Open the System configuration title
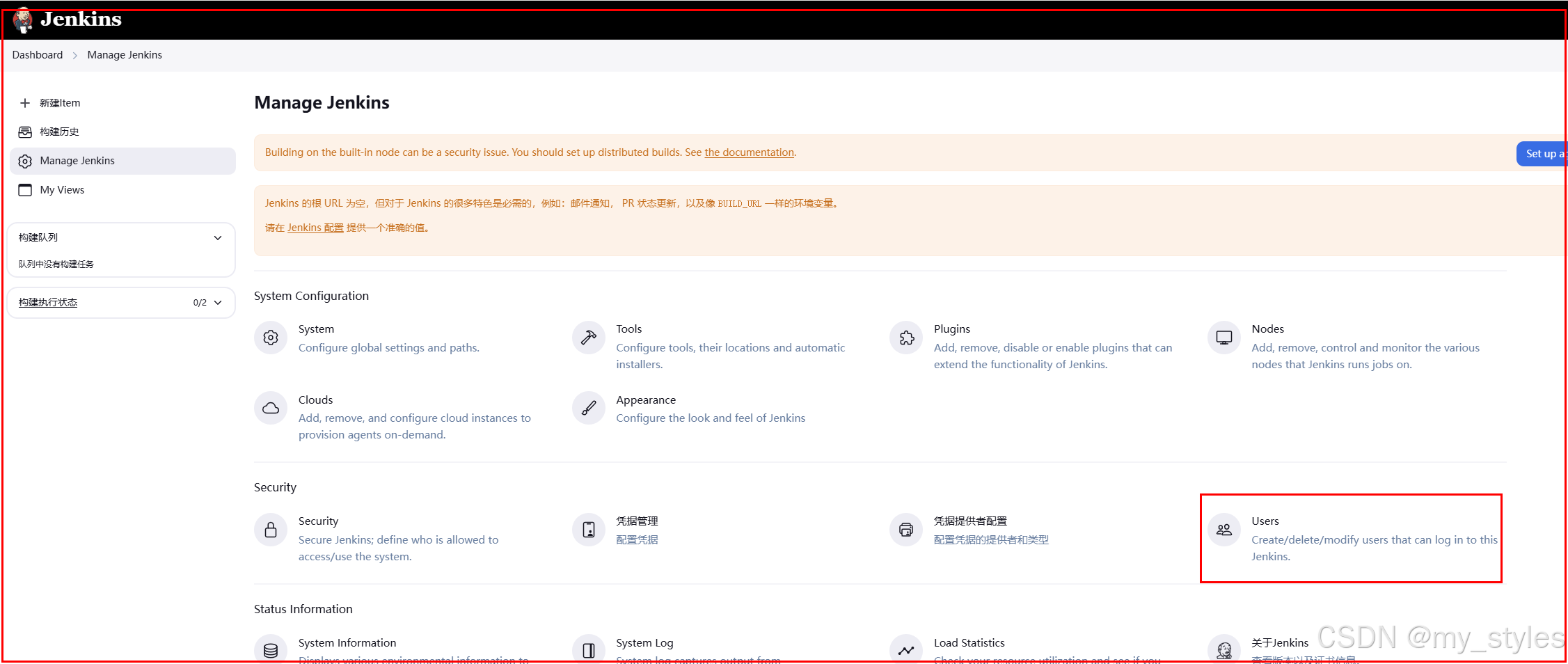 pos(316,329)
